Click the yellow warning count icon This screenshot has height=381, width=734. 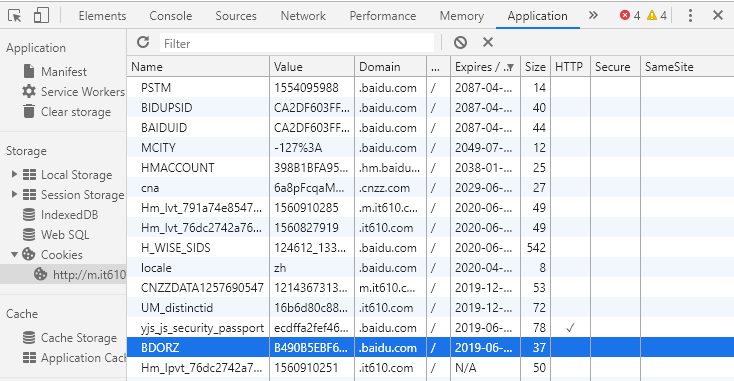[x=652, y=15]
